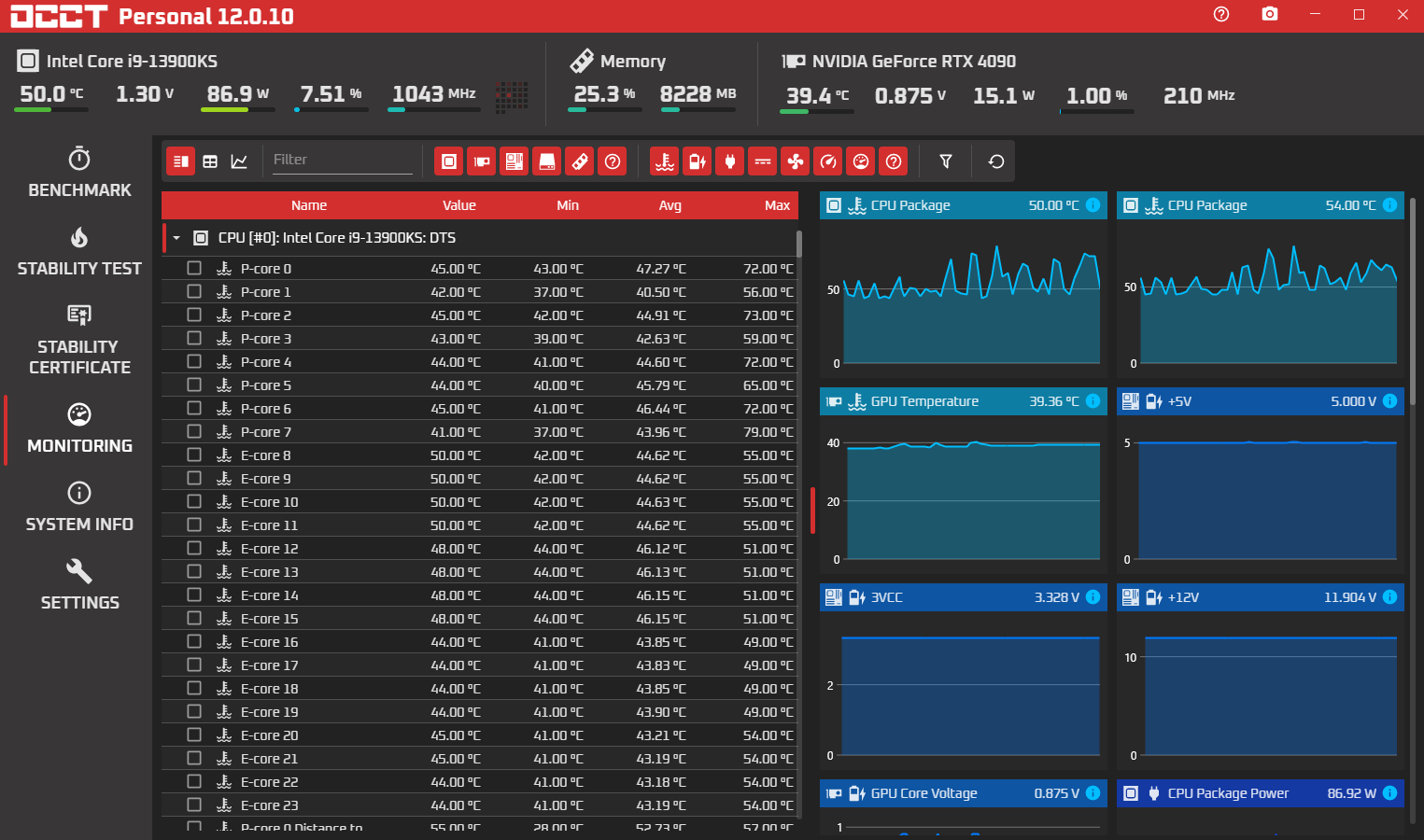
Task: Toggle the unknown hardware filter question icon
Action: point(613,161)
